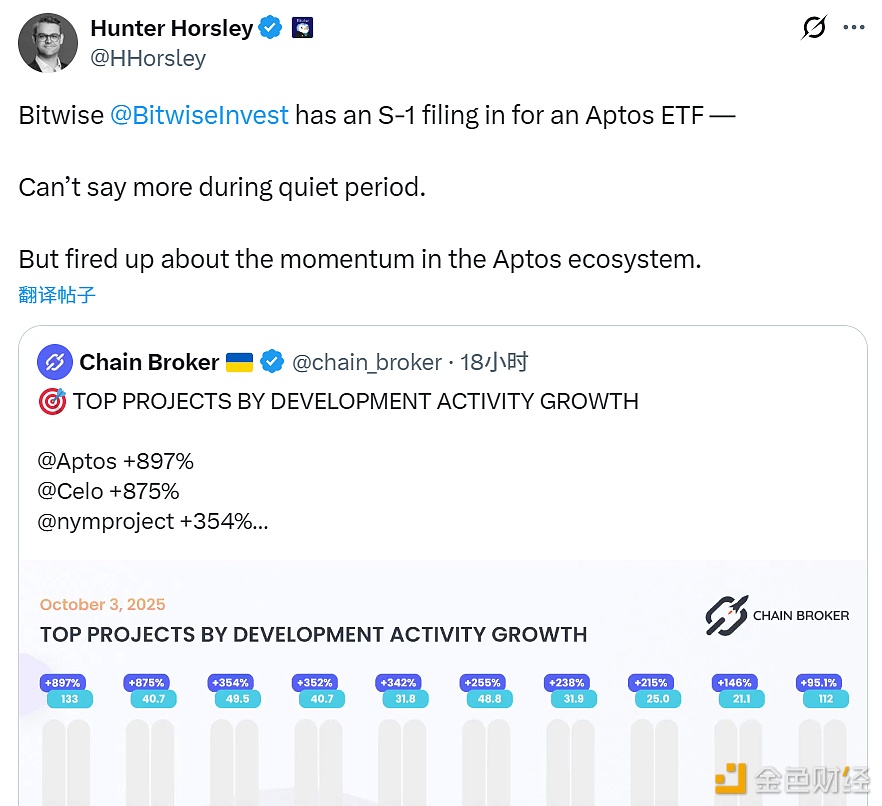This screenshot has width=882, height=806.
Task: Click the 翻译帖子 translate post link
Action: tap(57, 295)
